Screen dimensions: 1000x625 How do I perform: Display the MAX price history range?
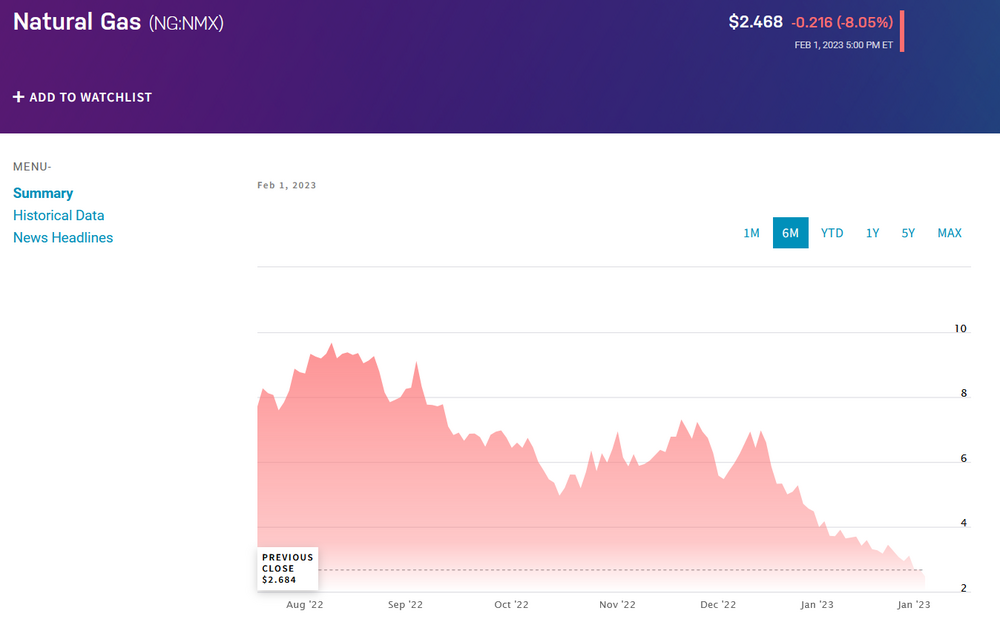coord(949,233)
